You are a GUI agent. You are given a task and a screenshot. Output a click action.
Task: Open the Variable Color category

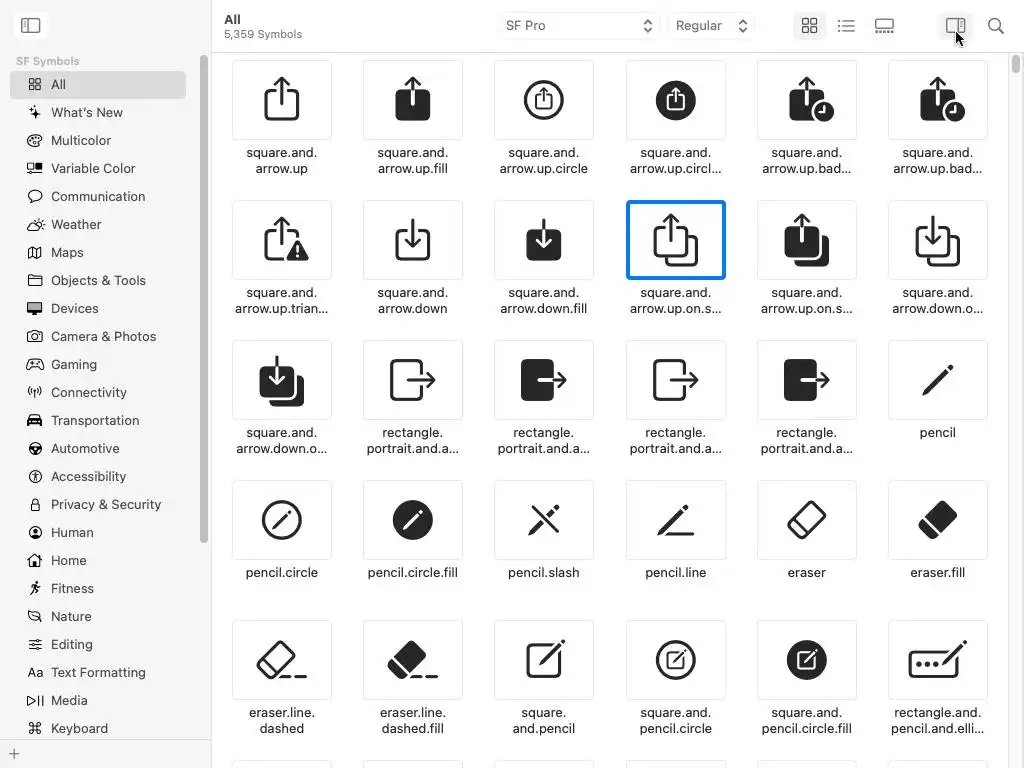[x=98, y=168]
